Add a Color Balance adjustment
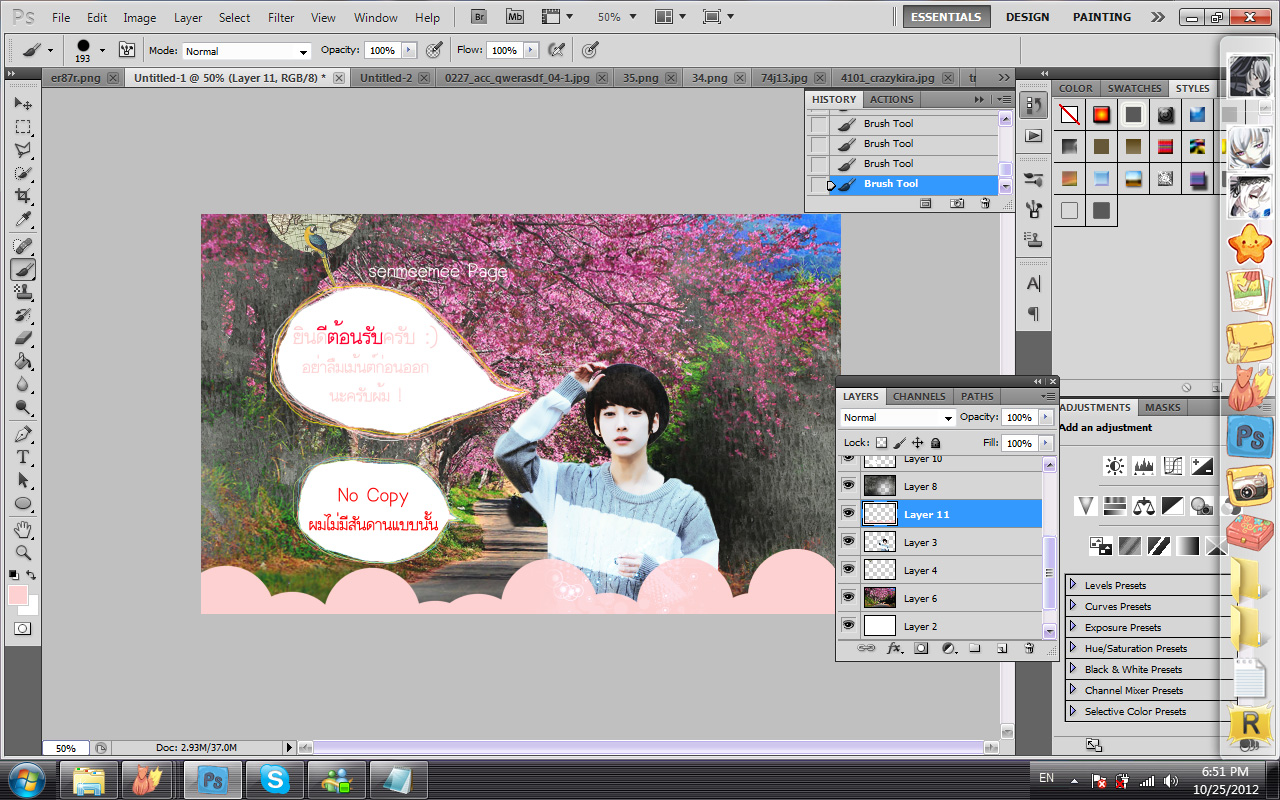Image resolution: width=1280 pixels, height=800 pixels. (1143, 505)
